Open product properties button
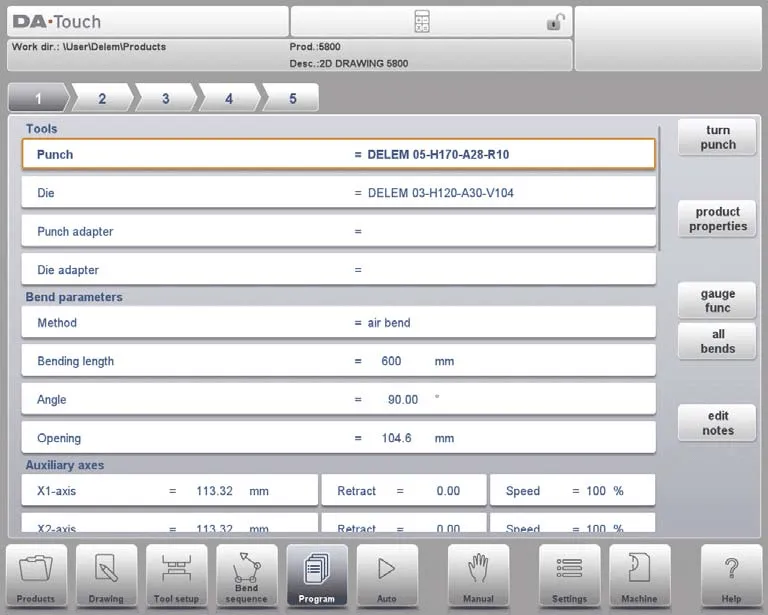 pos(717,219)
